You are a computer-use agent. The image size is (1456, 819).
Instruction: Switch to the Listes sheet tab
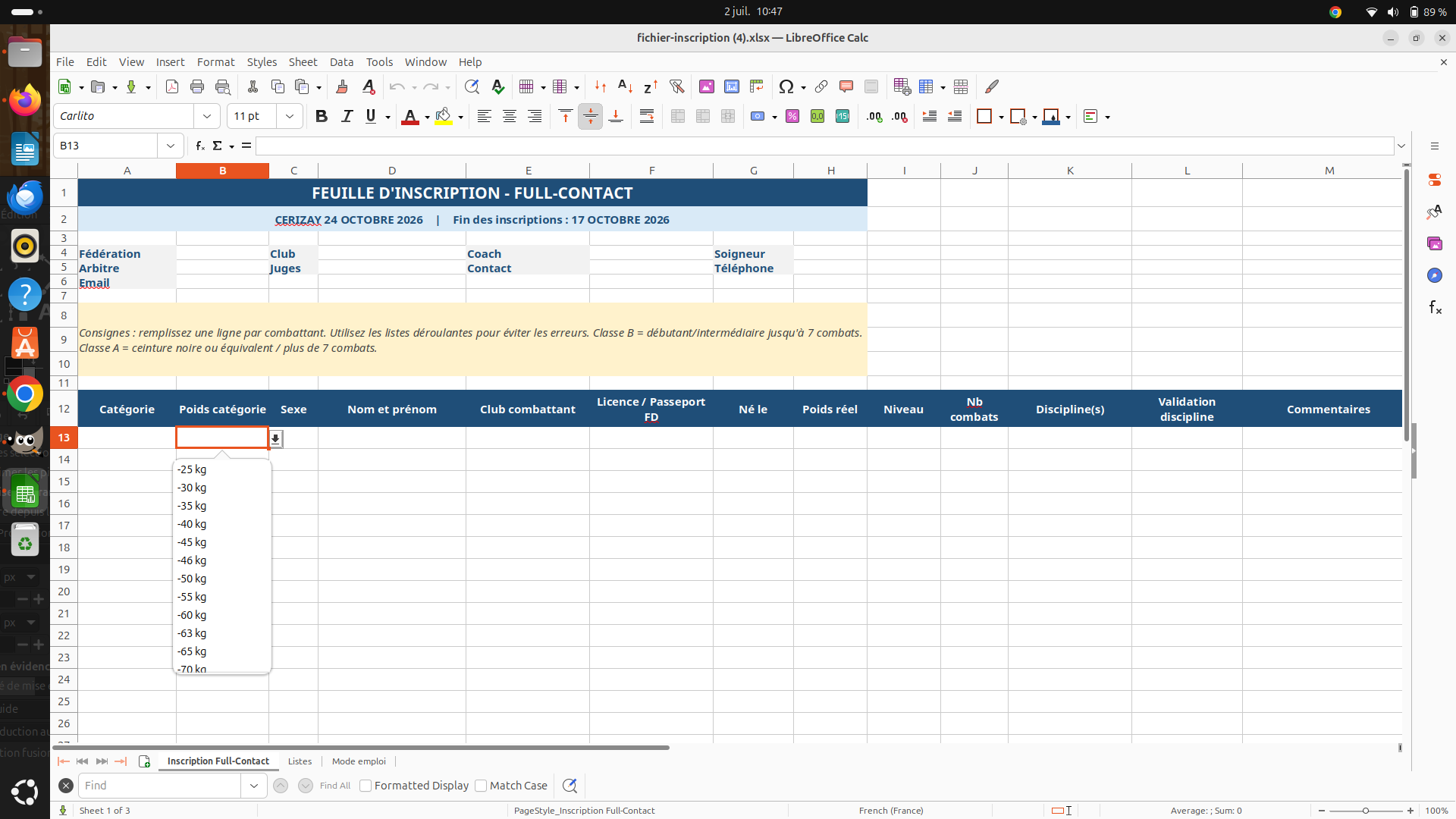(x=300, y=761)
